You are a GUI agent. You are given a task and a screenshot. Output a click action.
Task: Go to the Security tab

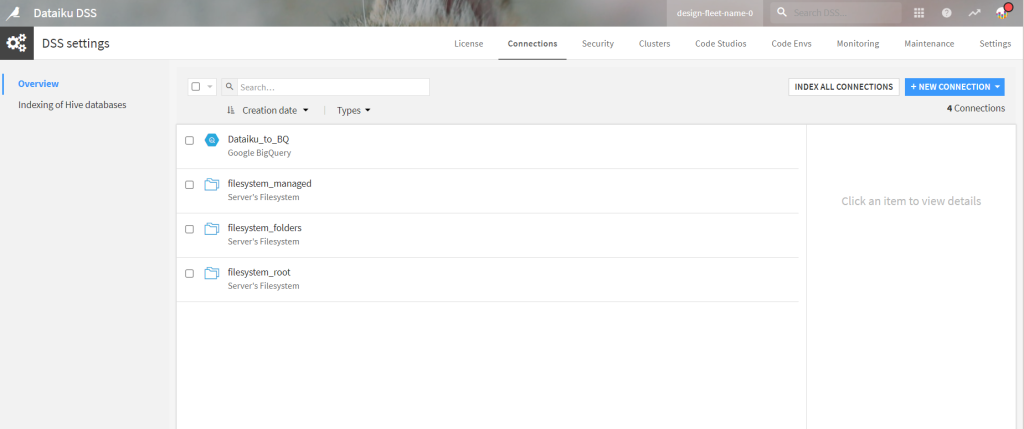(x=598, y=44)
